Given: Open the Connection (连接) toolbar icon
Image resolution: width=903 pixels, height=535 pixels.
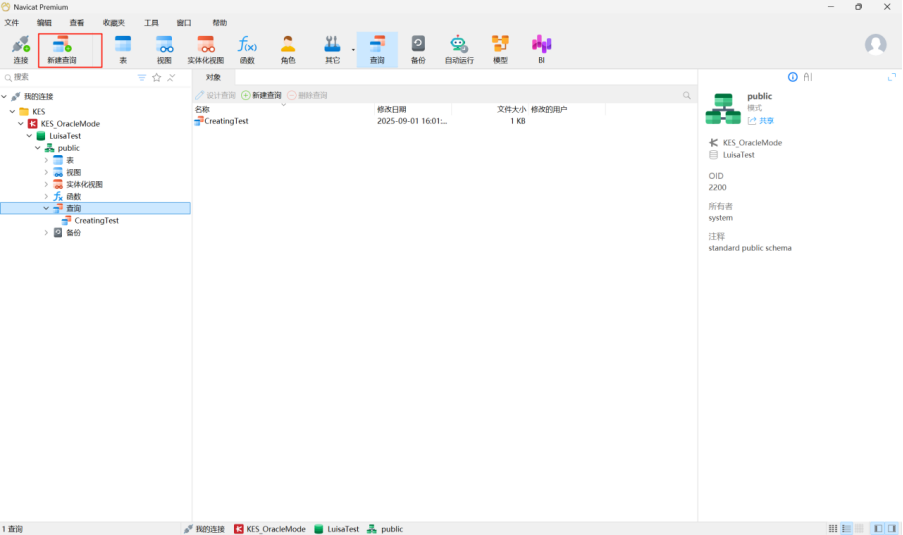Looking at the screenshot, I should coord(20,48).
